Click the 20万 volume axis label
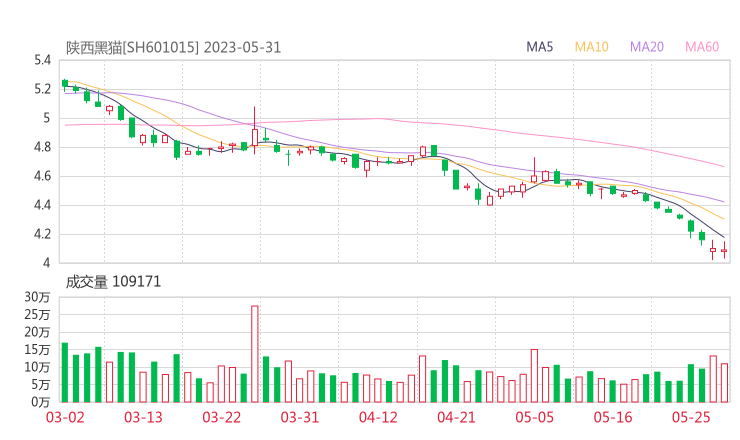Screen dimensions: 740x440 [x=37, y=332]
